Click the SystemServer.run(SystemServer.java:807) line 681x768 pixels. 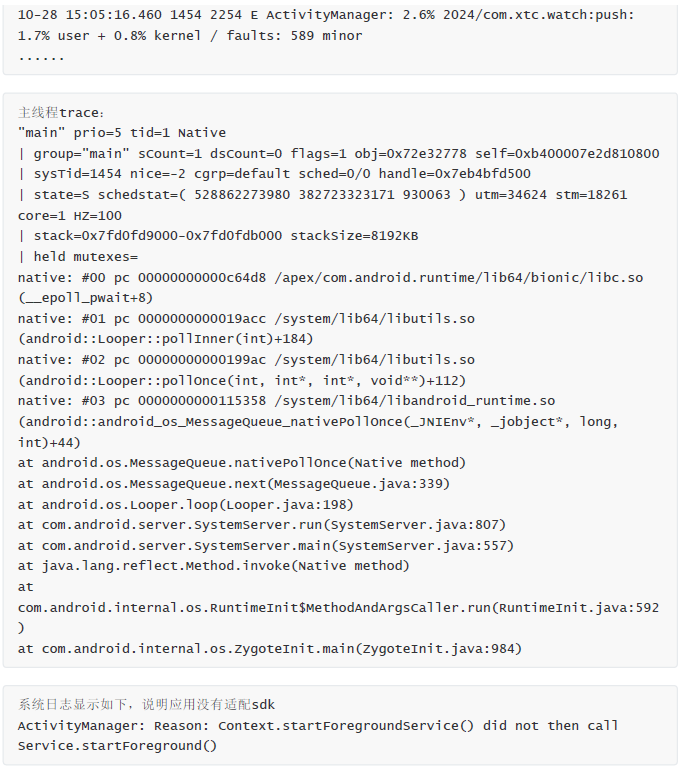coord(262,525)
